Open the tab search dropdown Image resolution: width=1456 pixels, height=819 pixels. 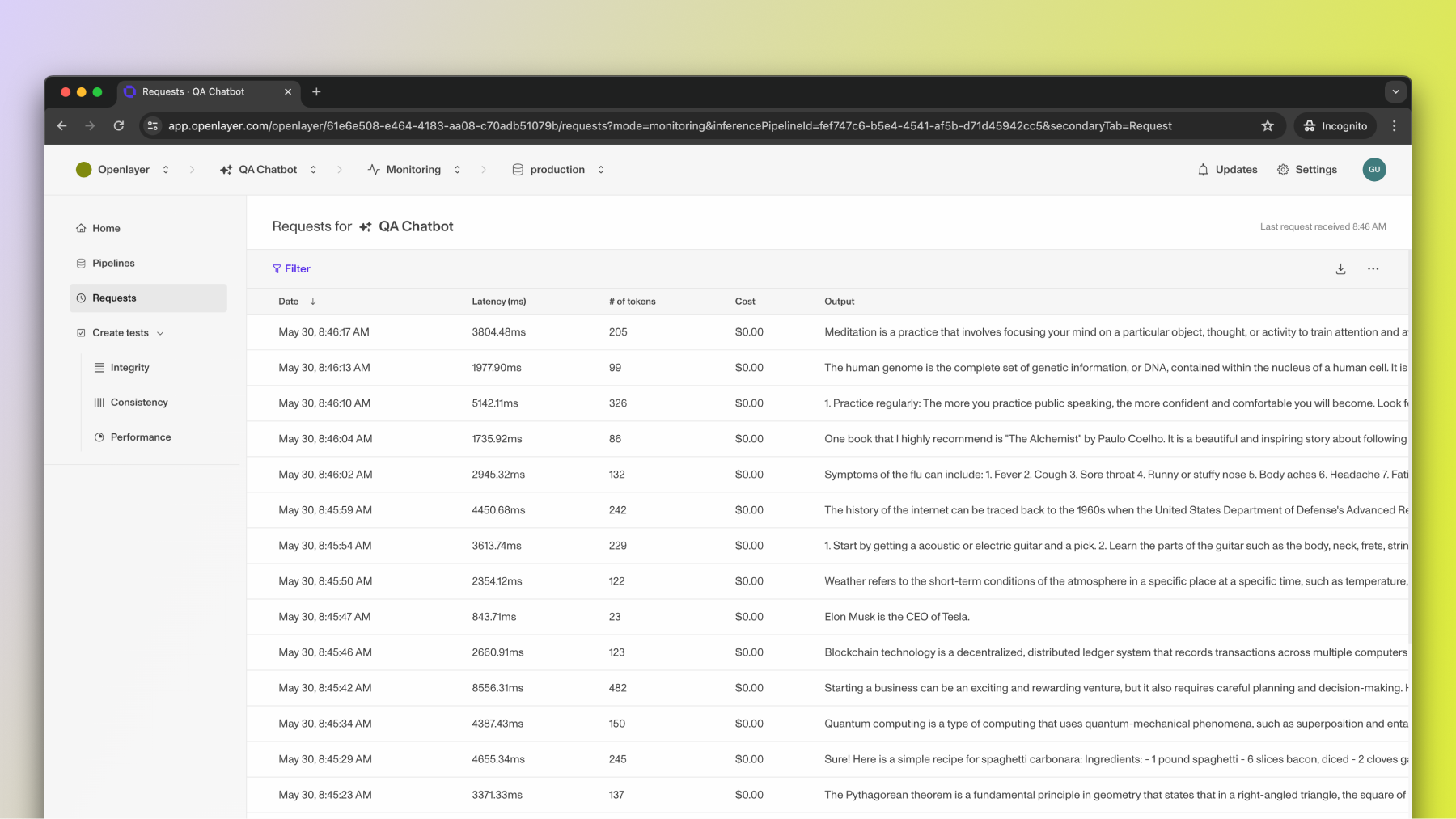pyautogui.click(x=1395, y=91)
